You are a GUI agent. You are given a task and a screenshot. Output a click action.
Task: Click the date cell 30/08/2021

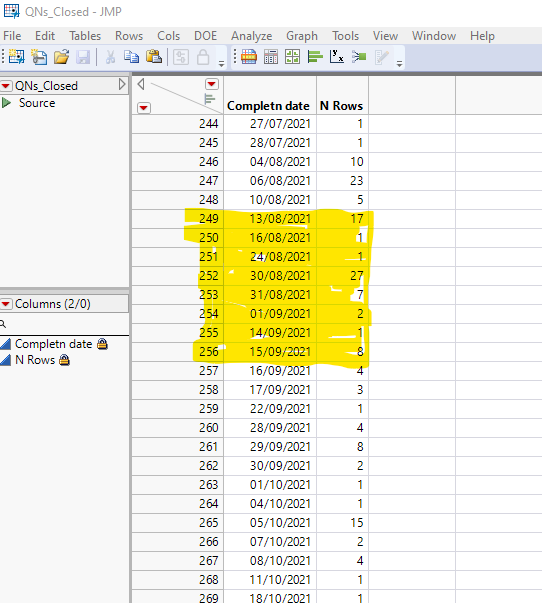pyautogui.click(x=270, y=276)
